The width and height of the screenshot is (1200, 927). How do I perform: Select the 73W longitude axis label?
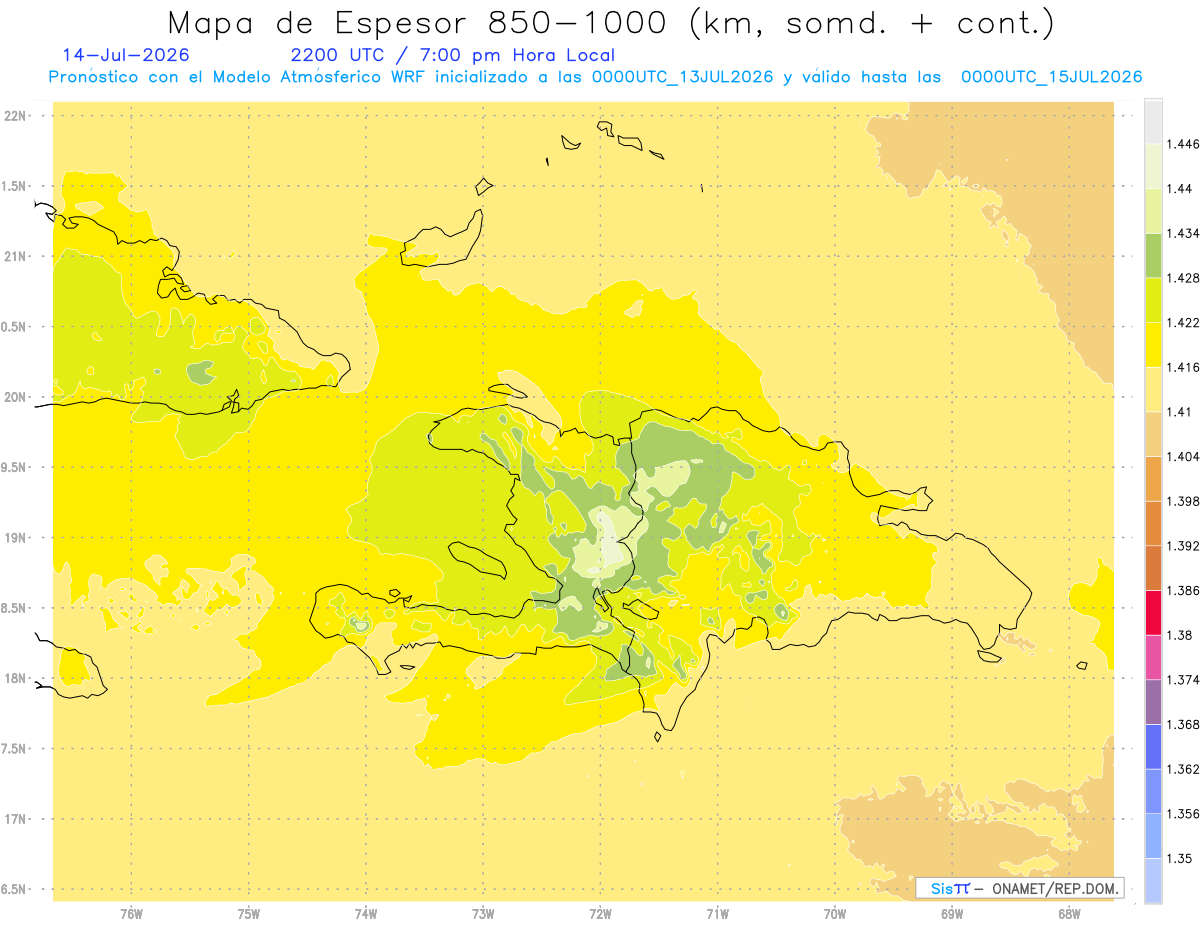click(x=483, y=914)
